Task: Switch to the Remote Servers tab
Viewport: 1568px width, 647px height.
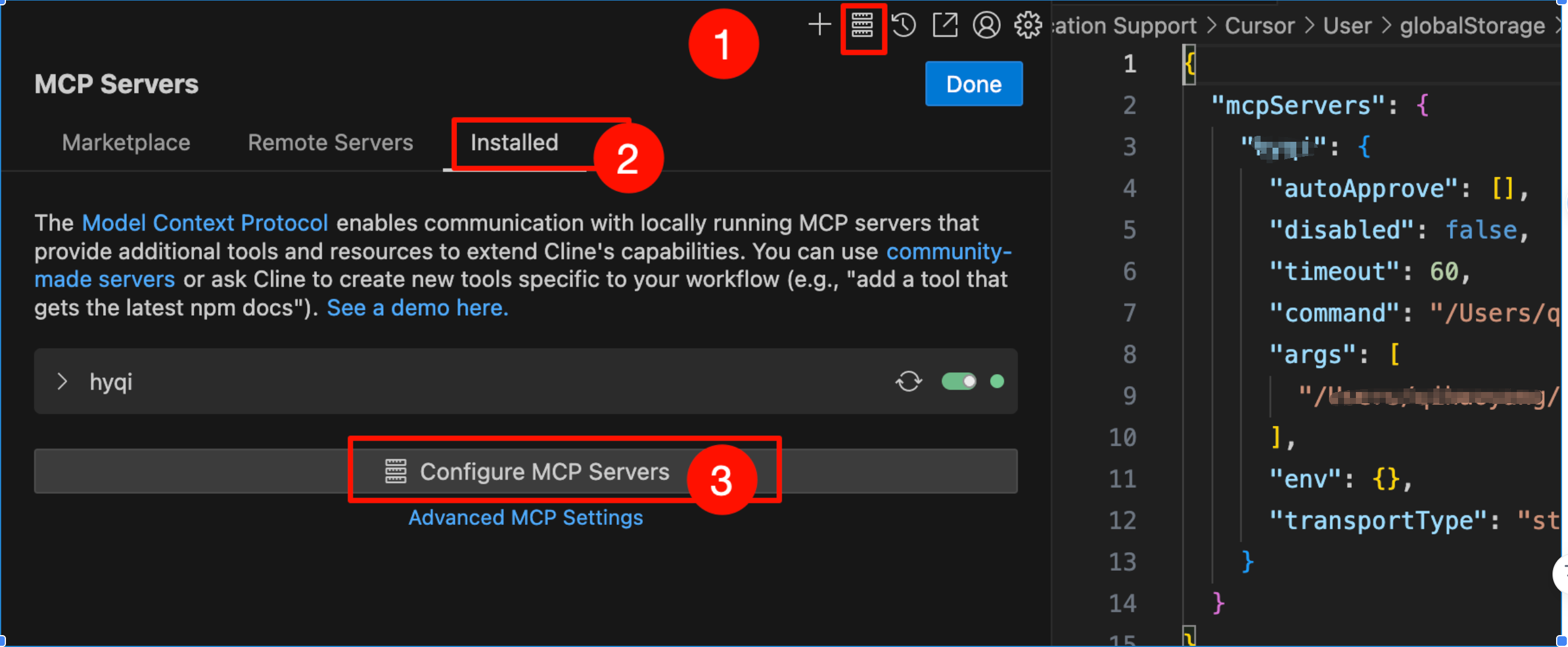Action: 331,142
